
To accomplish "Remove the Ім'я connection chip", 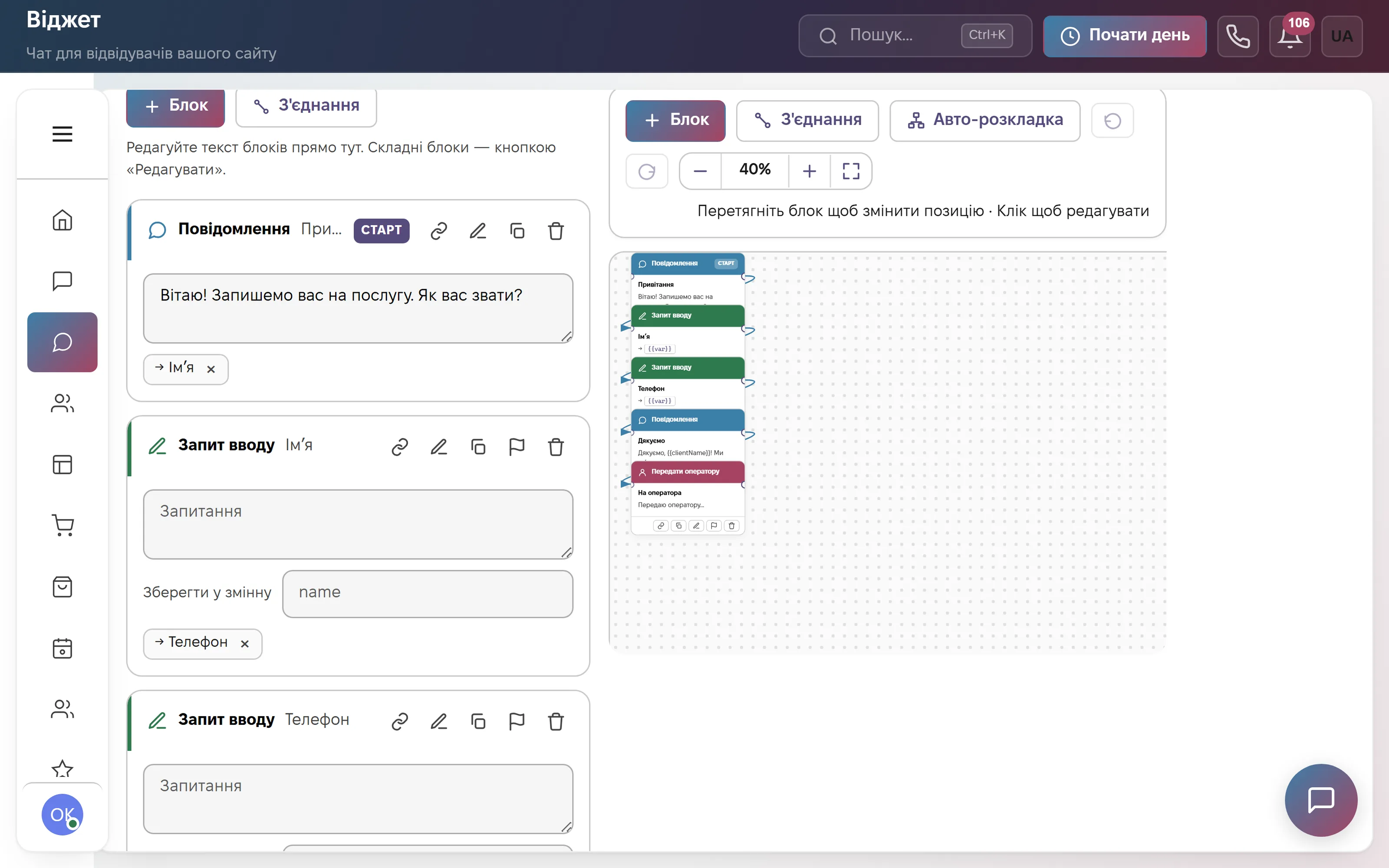I will [211, 369].
